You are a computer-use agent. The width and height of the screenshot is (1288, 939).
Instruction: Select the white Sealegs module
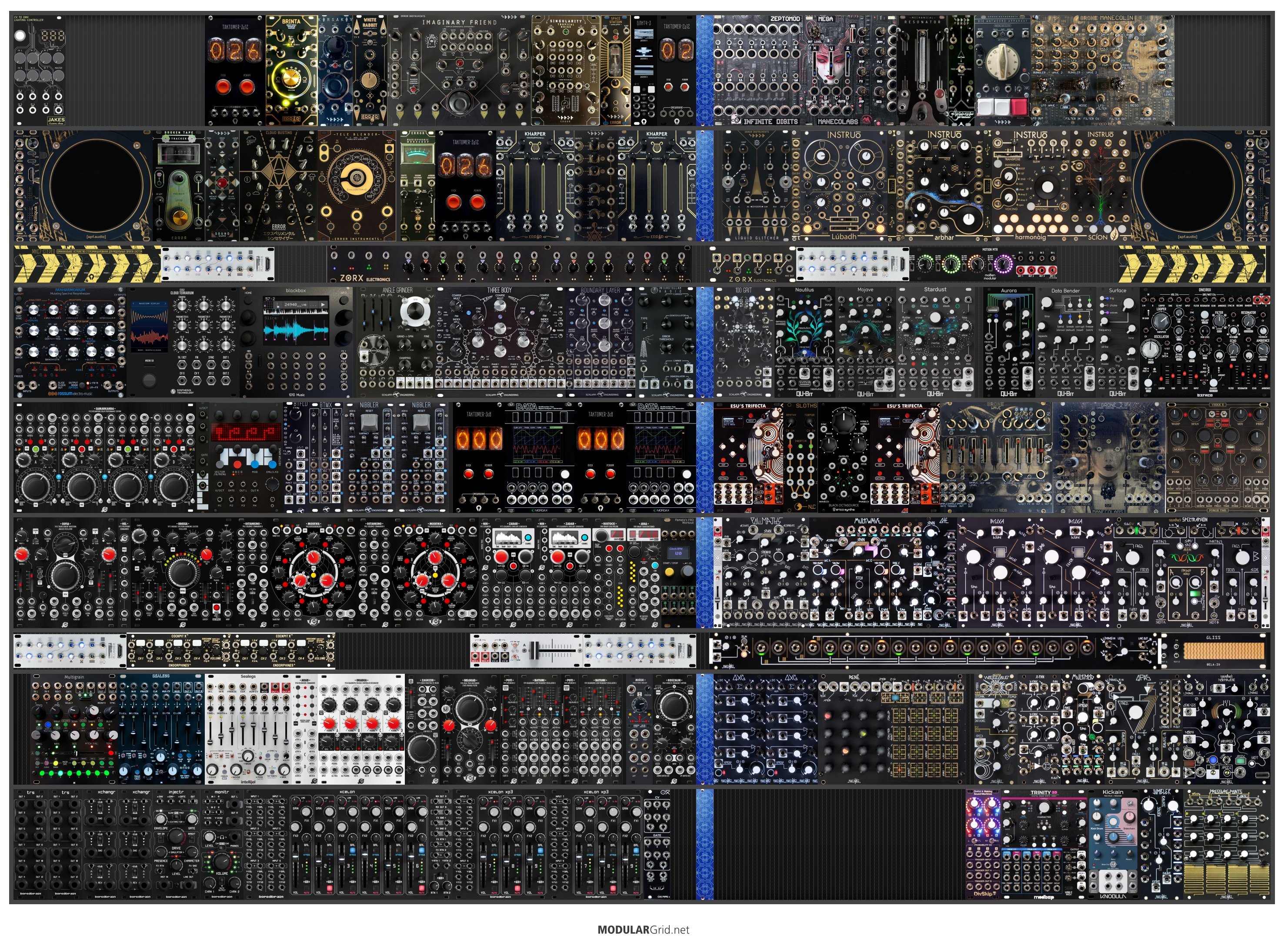point(248,729)
